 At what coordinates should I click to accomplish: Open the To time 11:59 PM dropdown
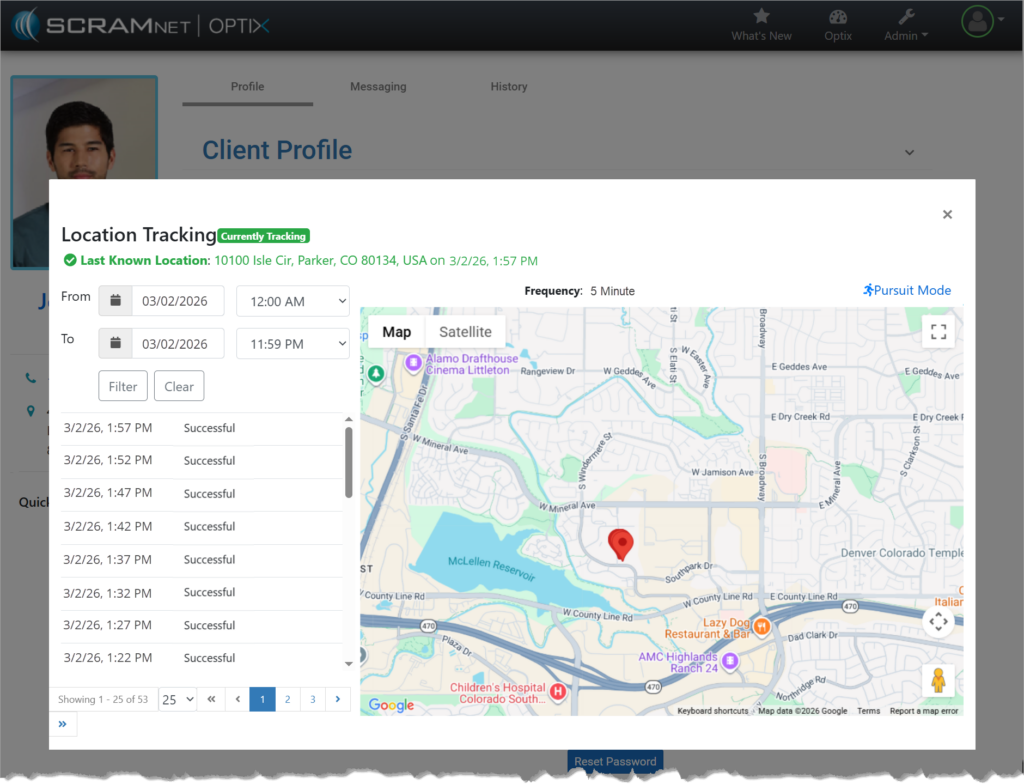(x=292, y=344)
